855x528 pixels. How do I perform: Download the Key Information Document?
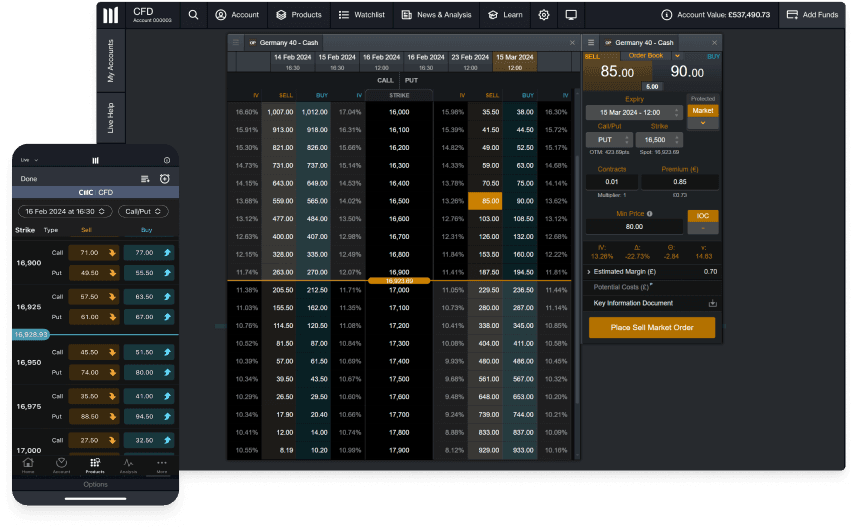713,303
